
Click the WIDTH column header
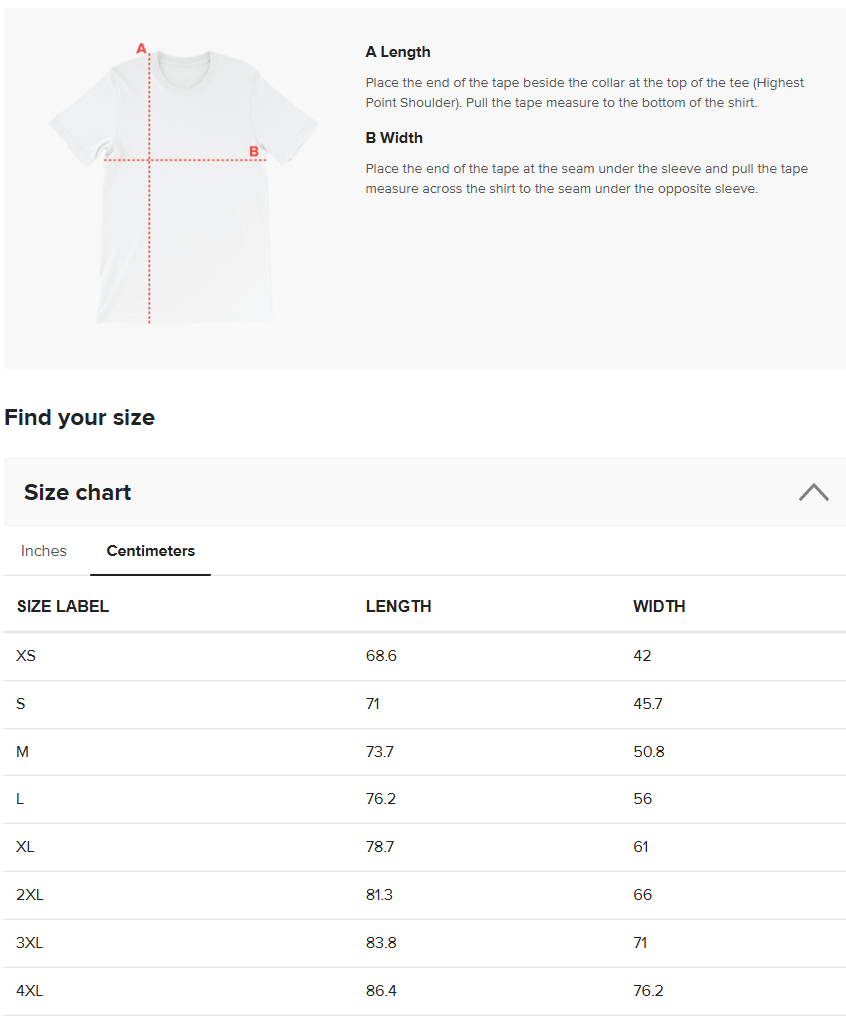[x=659, y=606]
